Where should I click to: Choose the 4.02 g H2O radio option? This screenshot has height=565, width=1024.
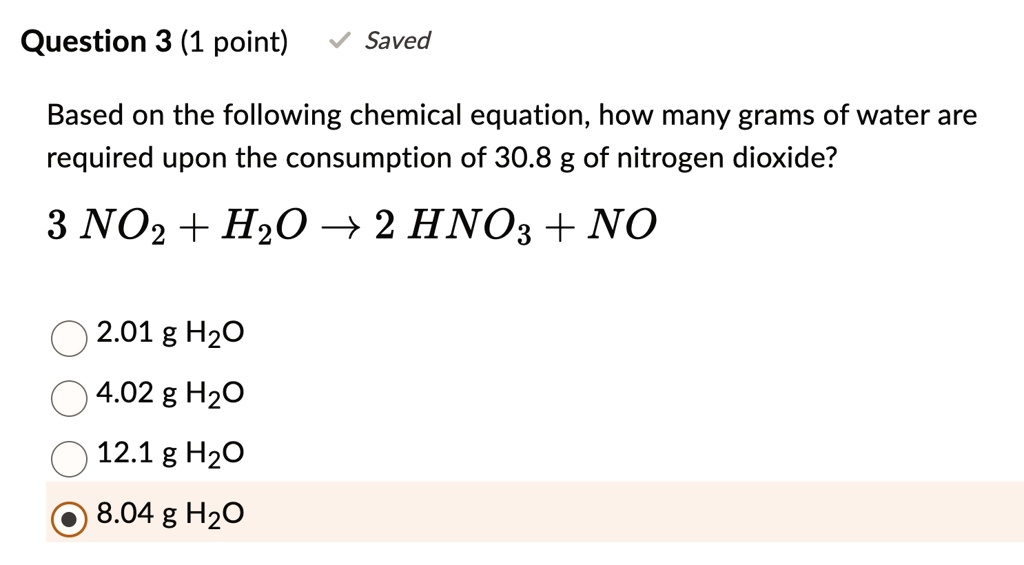pyautogui.click(x=68, y=398)
